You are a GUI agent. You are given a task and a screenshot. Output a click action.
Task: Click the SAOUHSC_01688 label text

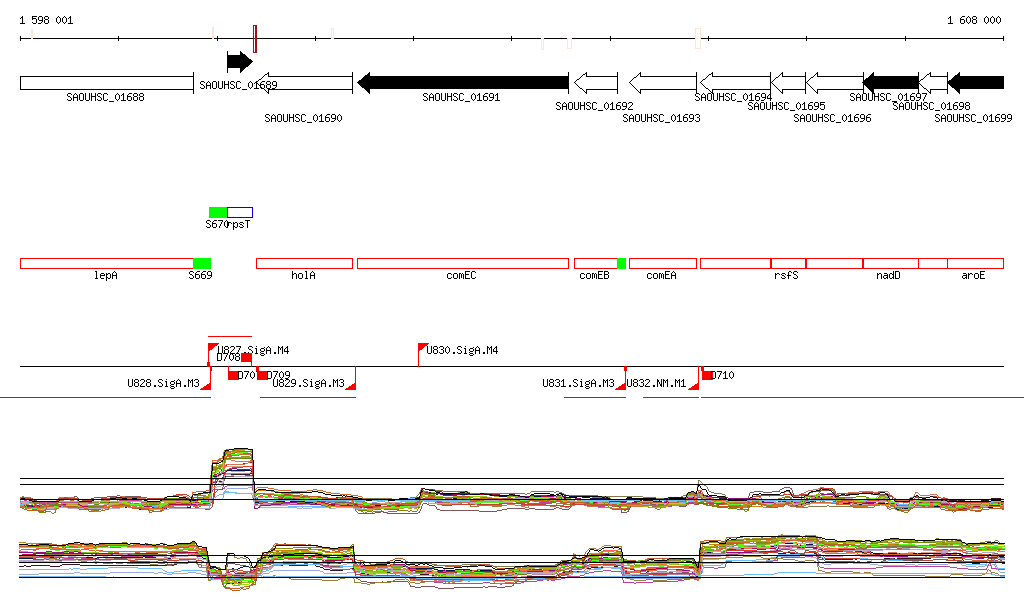click(x=105, y=97)
